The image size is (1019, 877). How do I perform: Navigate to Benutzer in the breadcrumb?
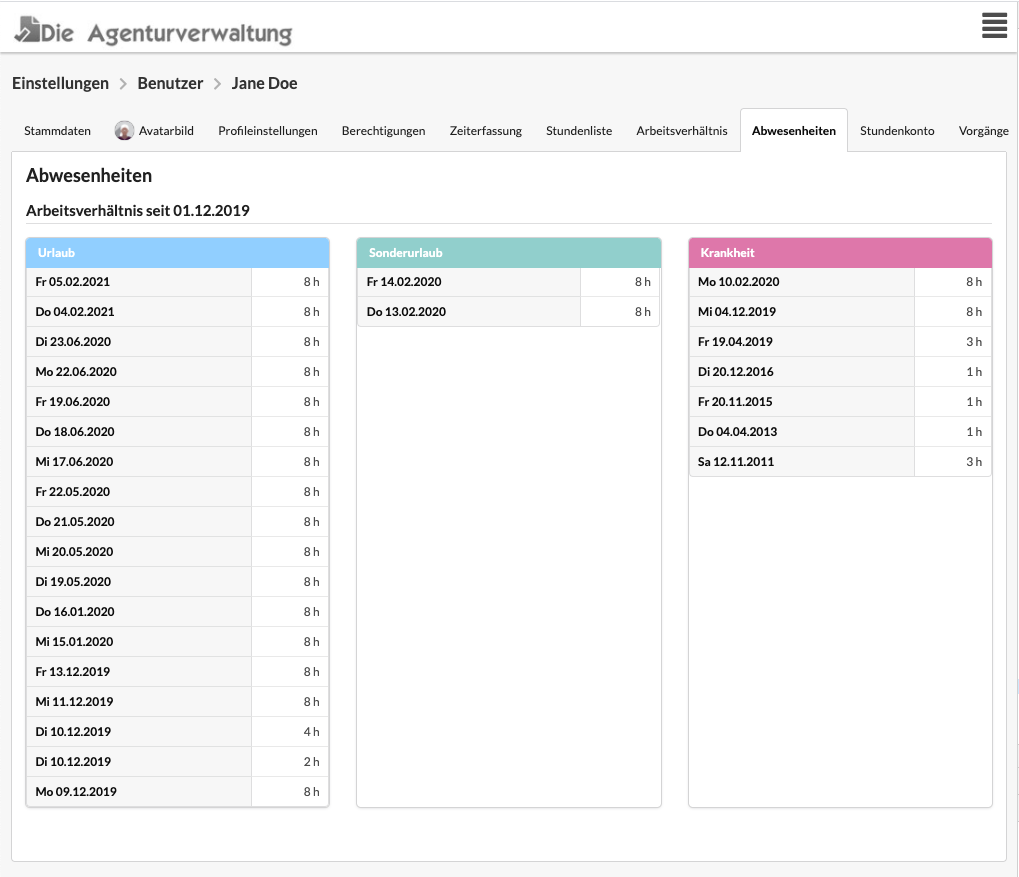[170, 83]
